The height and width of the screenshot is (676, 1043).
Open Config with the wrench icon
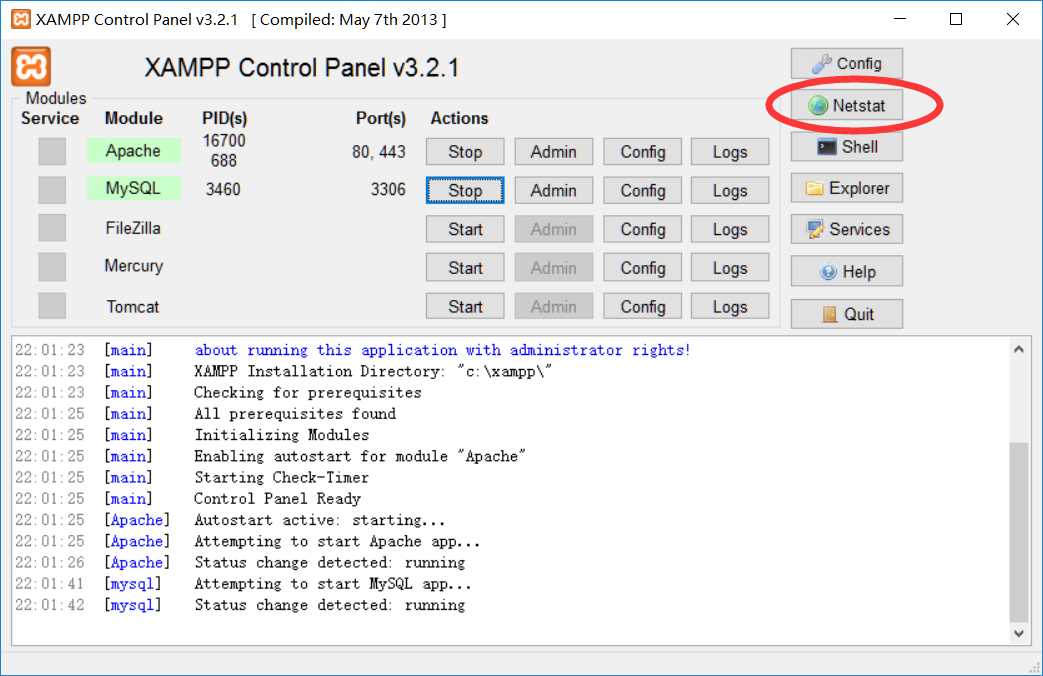click(x=846, y=64)
